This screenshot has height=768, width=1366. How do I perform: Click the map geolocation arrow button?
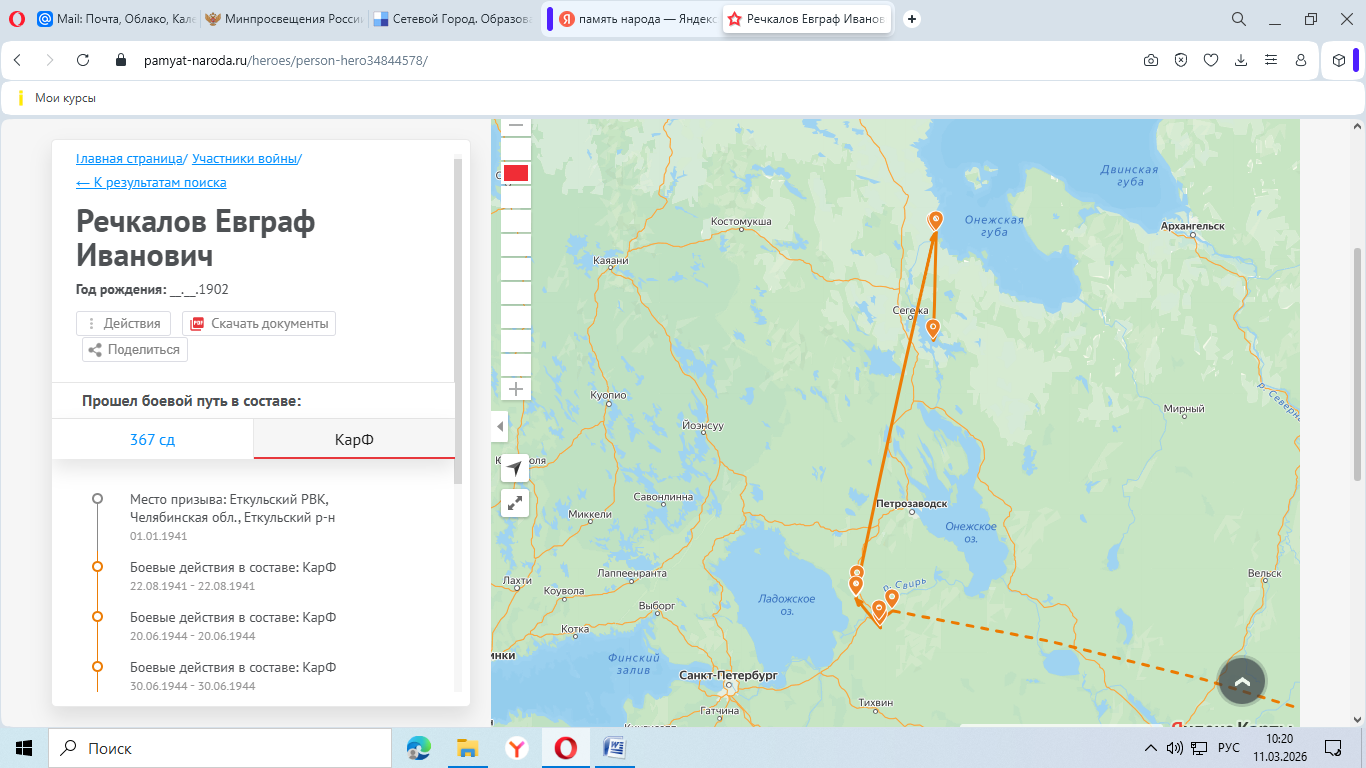pyautogui.click(x=514, y=468)
